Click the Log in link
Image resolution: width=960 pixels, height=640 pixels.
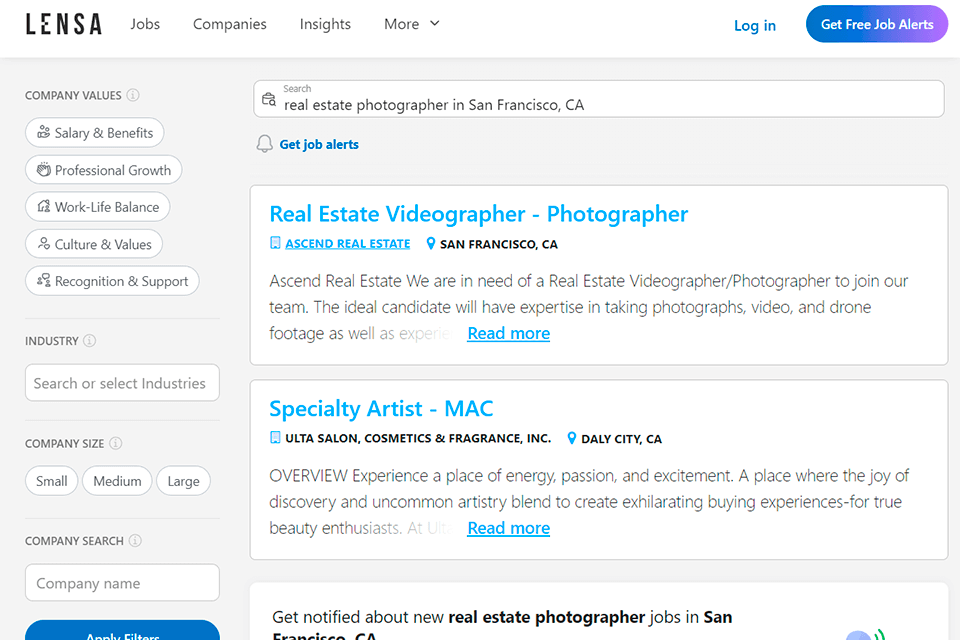pos(755,26)
